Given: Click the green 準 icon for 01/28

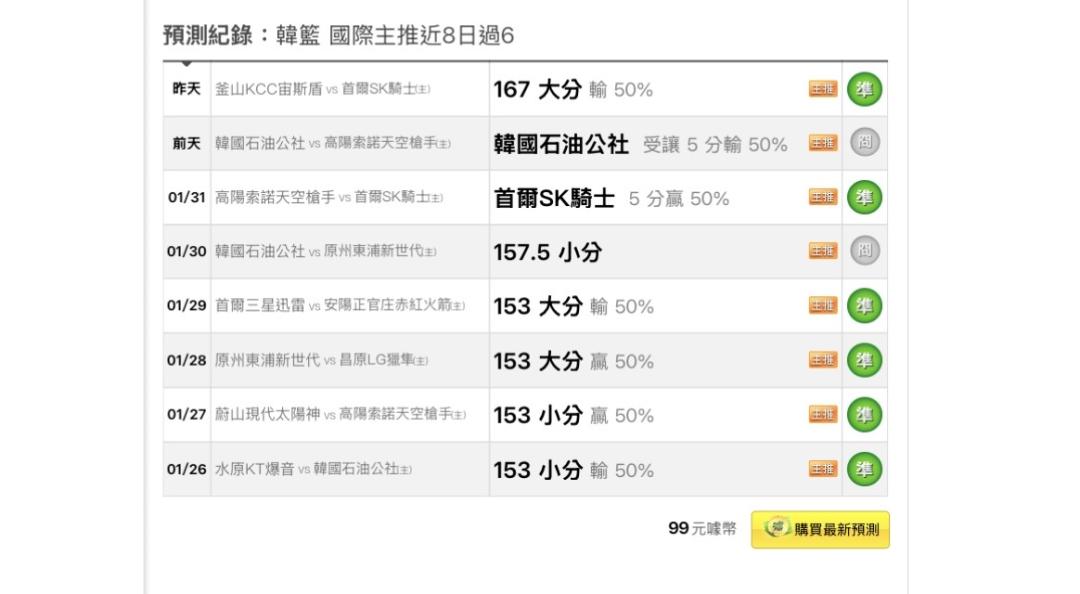Looking at the screenshot, I should click(x=865, y=360).
